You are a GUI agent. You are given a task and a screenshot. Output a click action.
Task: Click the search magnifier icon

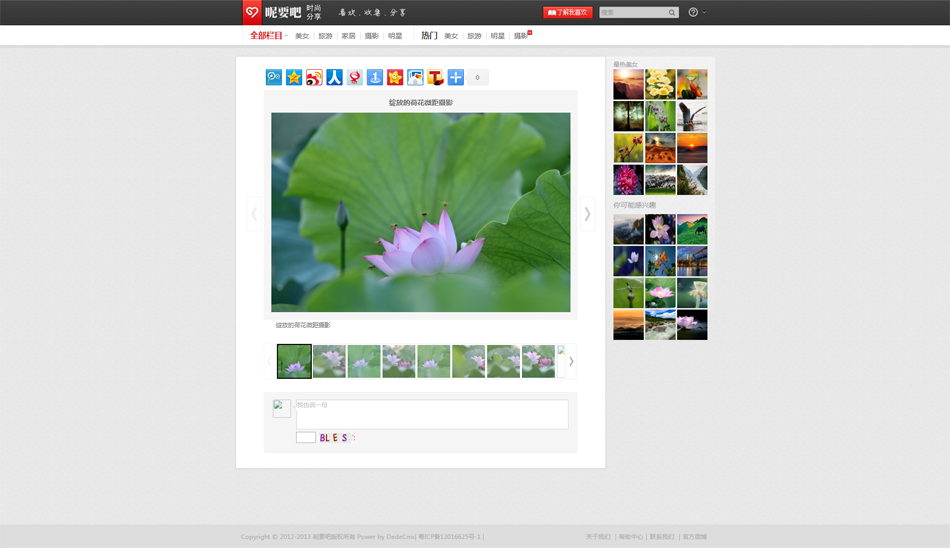672,13
